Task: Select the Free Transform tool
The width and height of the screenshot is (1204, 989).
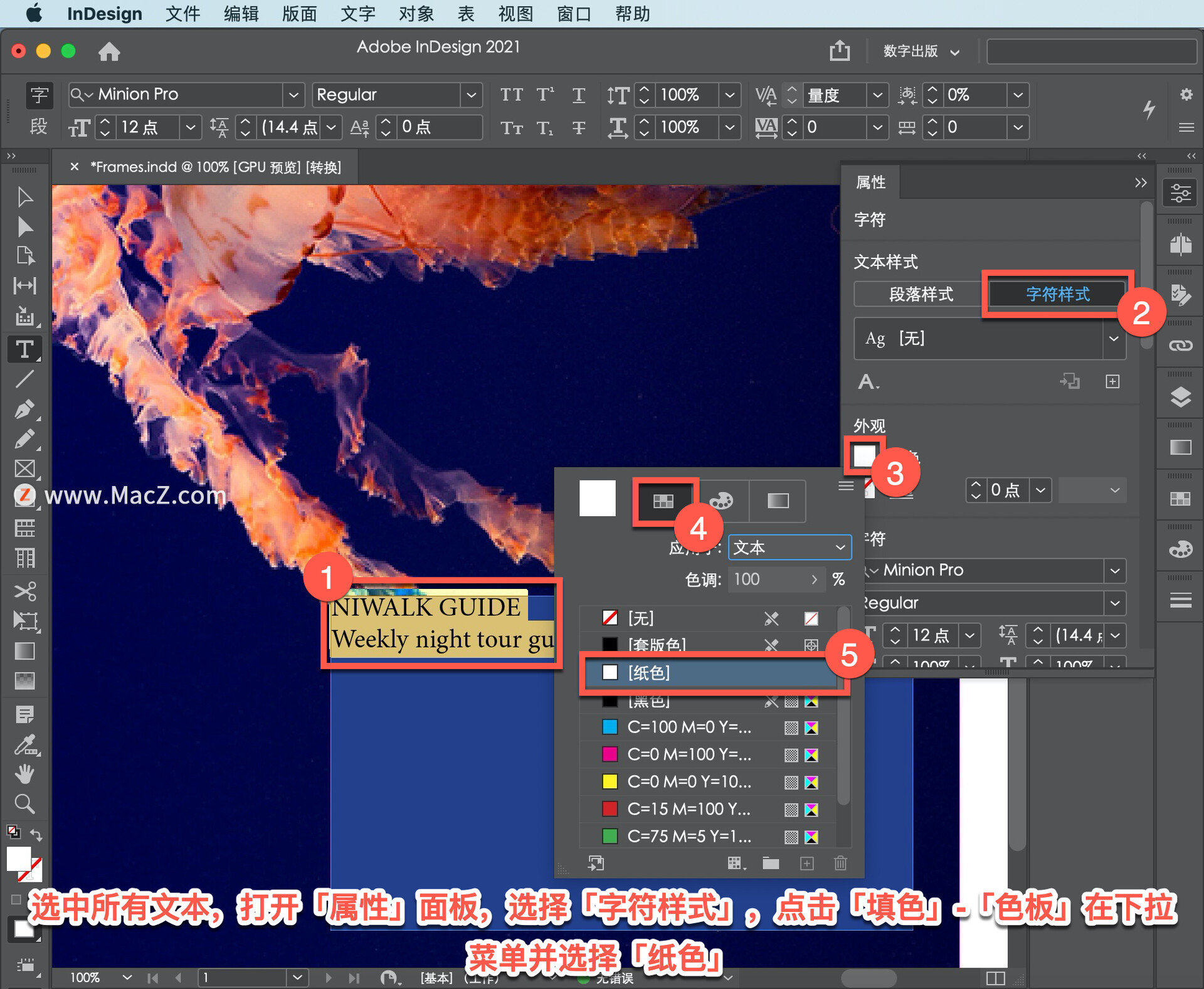Action: pos(24,621)
